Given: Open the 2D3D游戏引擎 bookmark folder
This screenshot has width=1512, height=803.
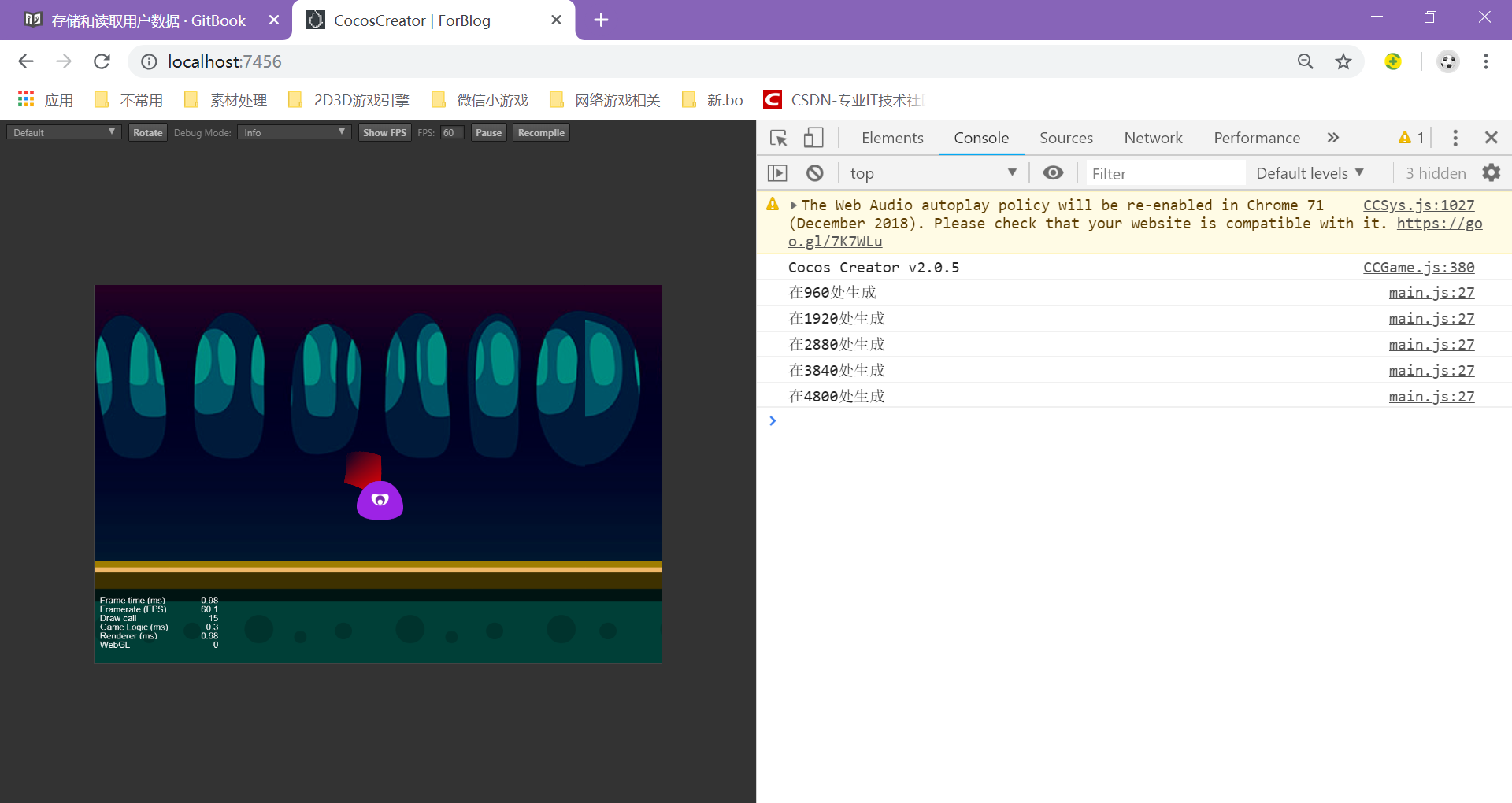Looking at the screenshot, I should 349,100.
